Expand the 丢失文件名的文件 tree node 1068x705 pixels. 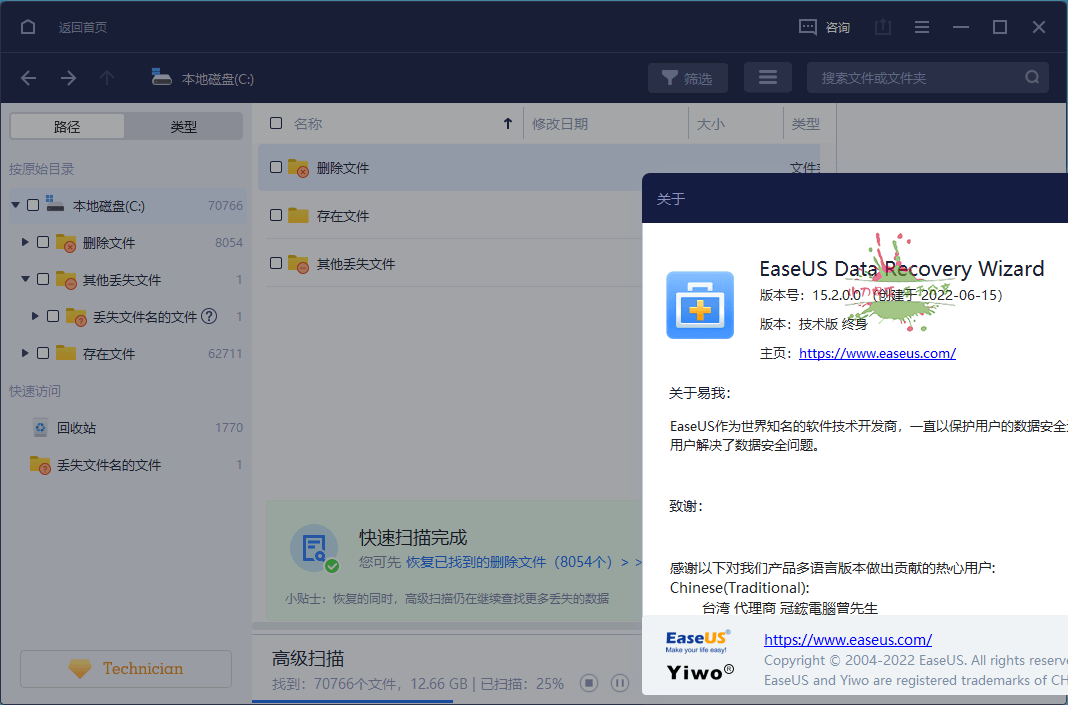36,316
